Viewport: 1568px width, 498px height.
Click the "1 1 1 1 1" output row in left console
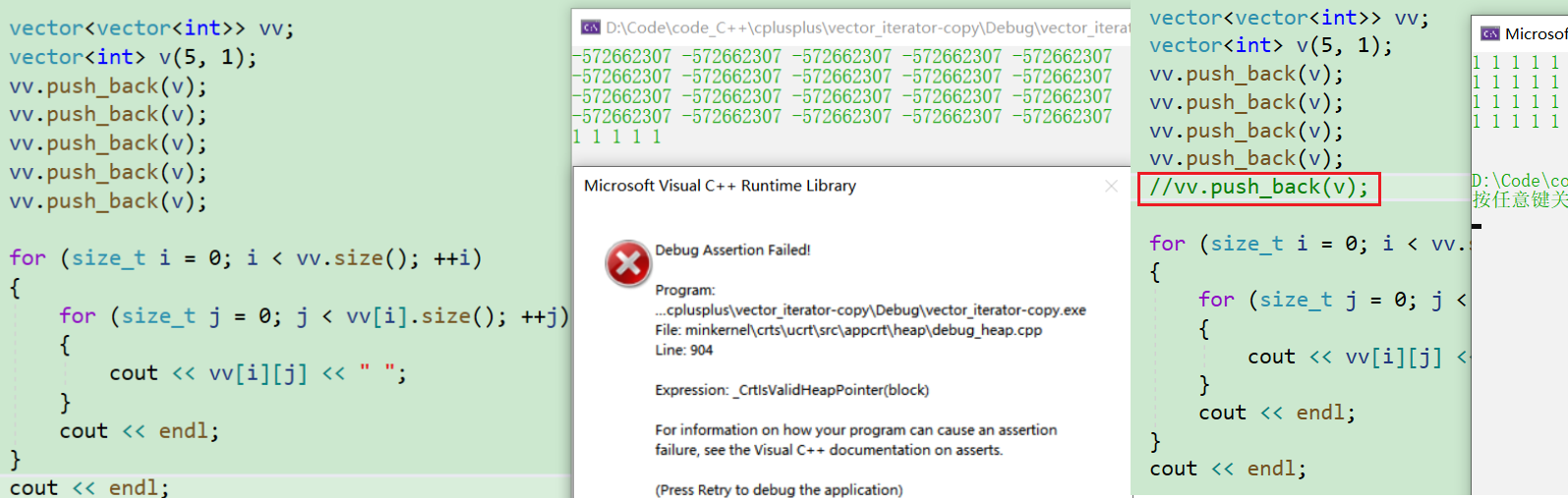[x=616, y=138]
